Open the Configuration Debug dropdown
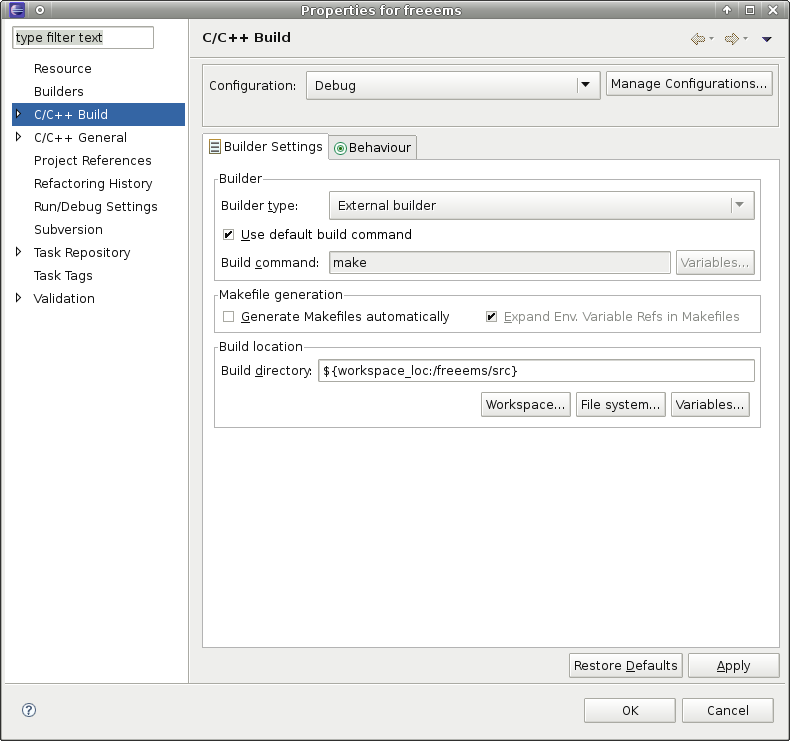Viewport: 790px width, 741px height. pos(453,85)
